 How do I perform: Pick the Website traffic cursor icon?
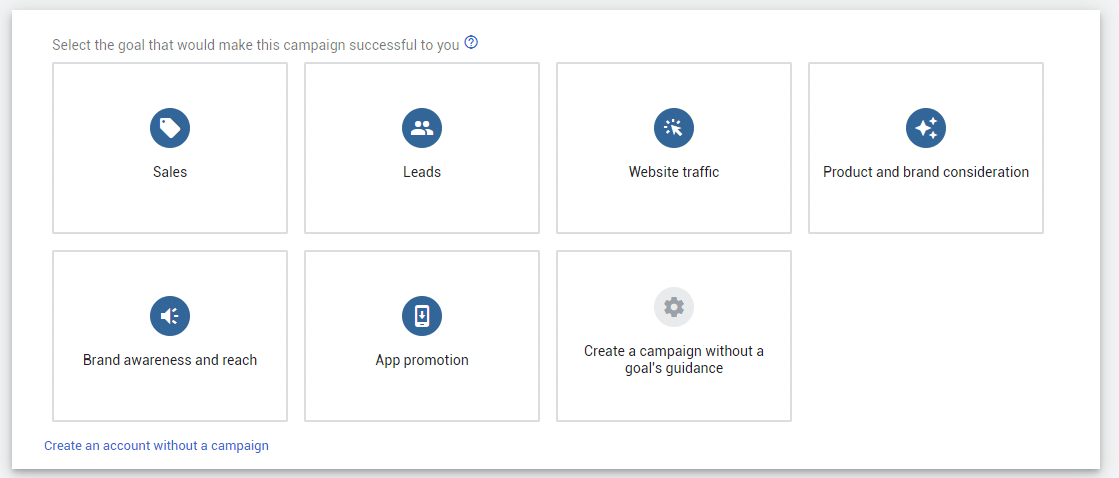tap(674, 128)
